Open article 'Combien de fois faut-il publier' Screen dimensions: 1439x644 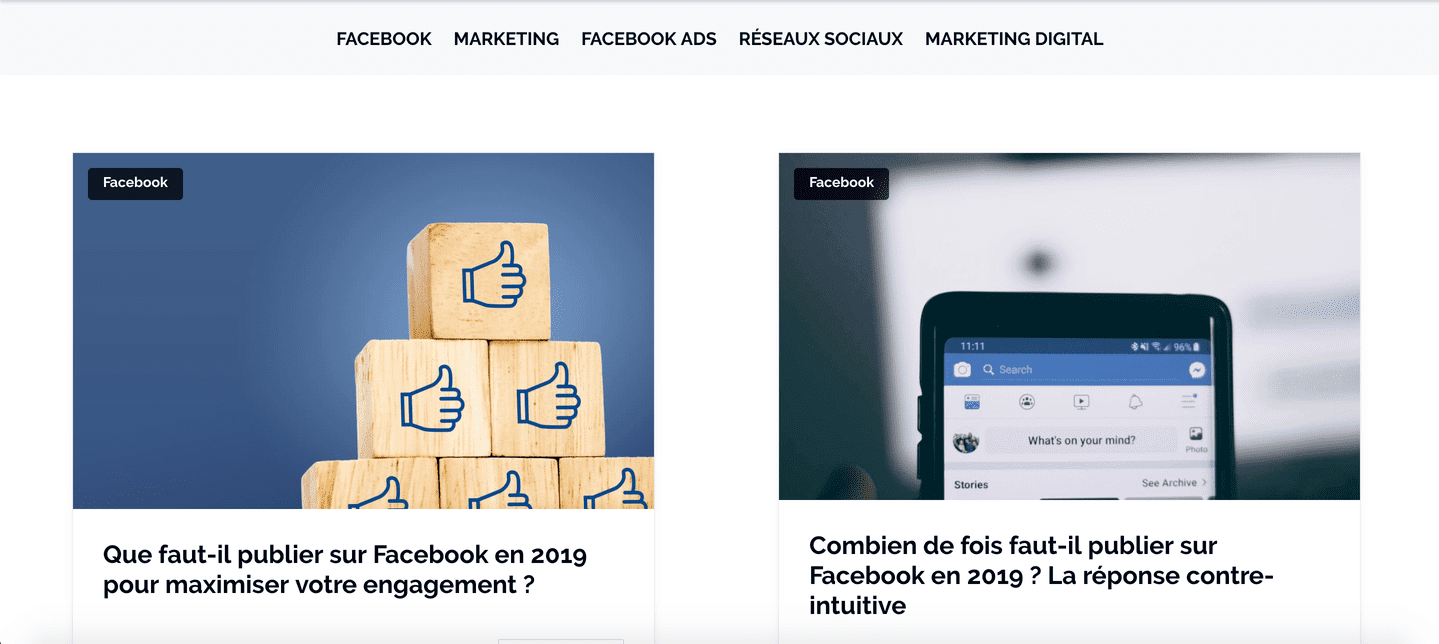(1041, 575)
